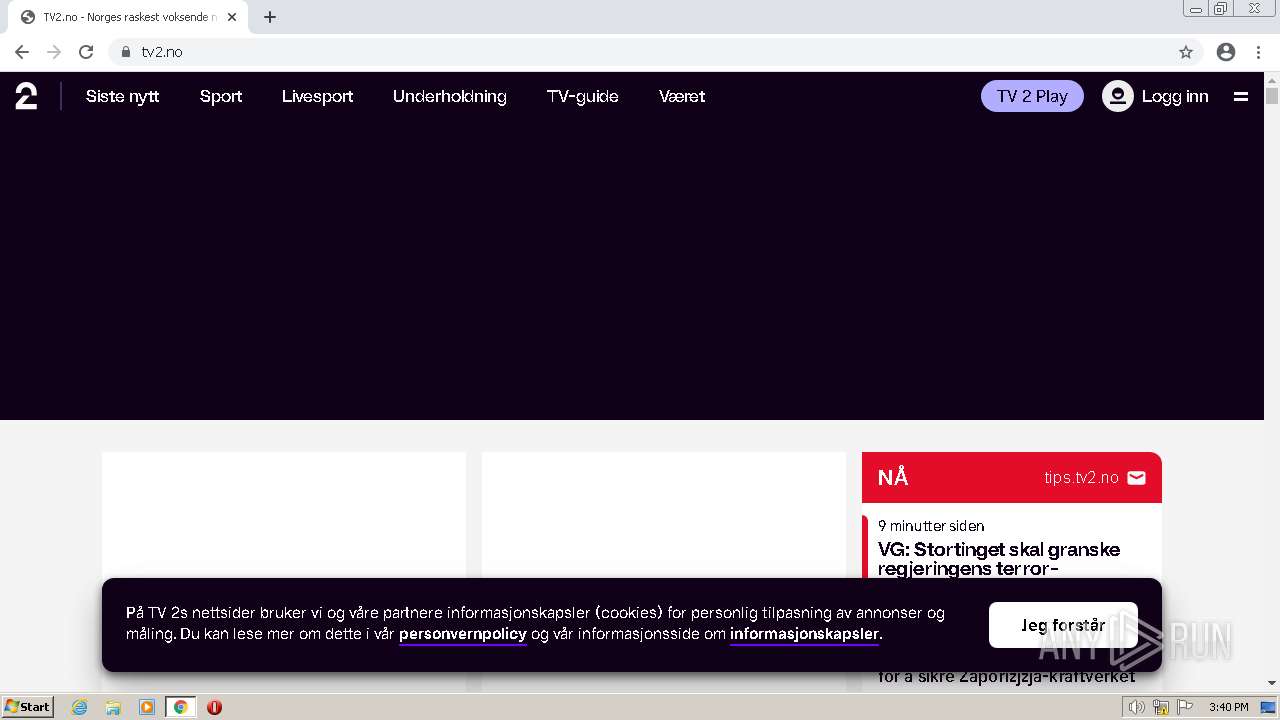
Task: Open the Været weather page
Action: [682, 96]
